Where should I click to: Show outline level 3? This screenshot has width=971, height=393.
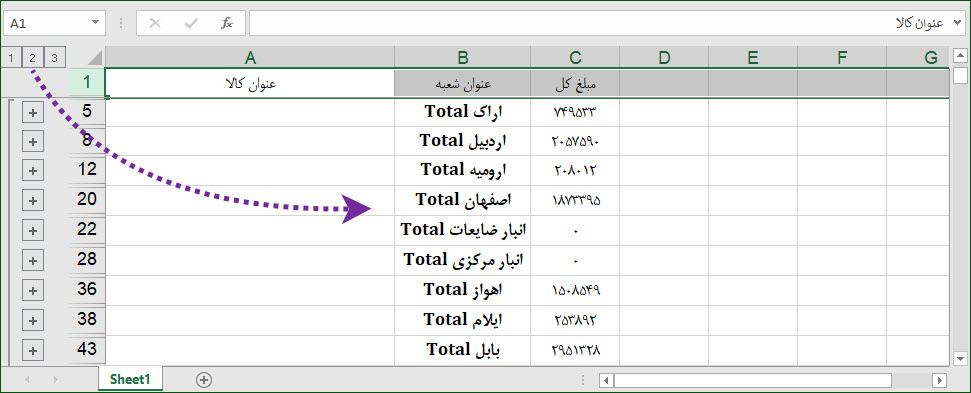[54, 58]
